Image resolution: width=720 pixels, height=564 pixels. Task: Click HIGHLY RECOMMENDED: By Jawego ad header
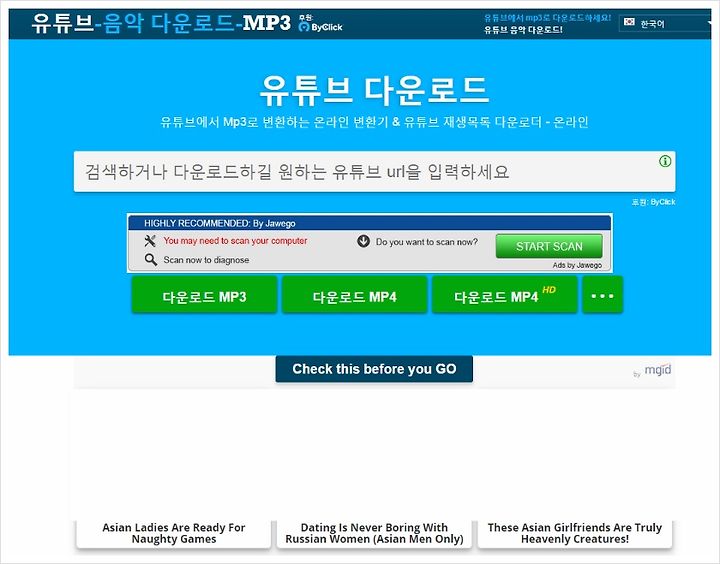(x=370, y=223)
